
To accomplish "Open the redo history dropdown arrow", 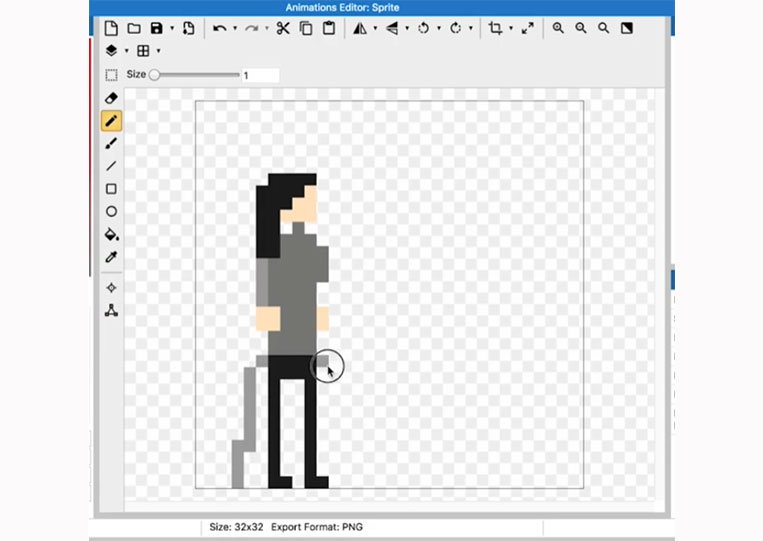I will pos(267,28).
